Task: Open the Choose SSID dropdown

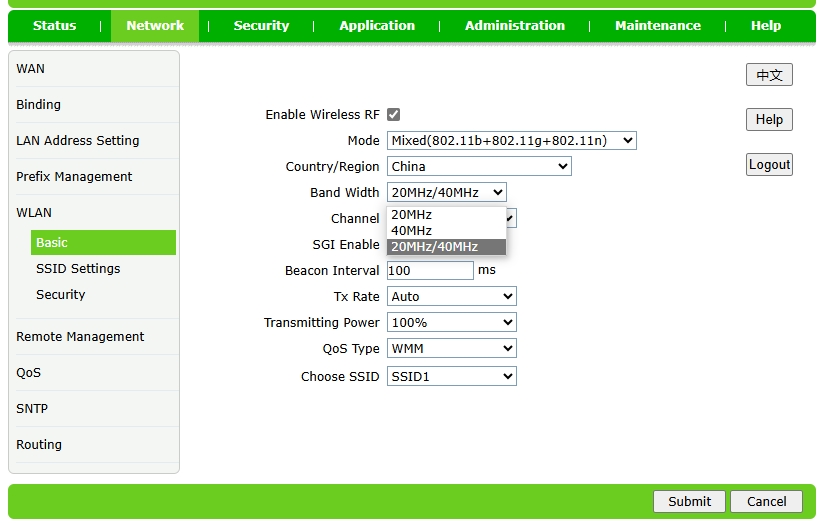Action: tap(451, 377)
